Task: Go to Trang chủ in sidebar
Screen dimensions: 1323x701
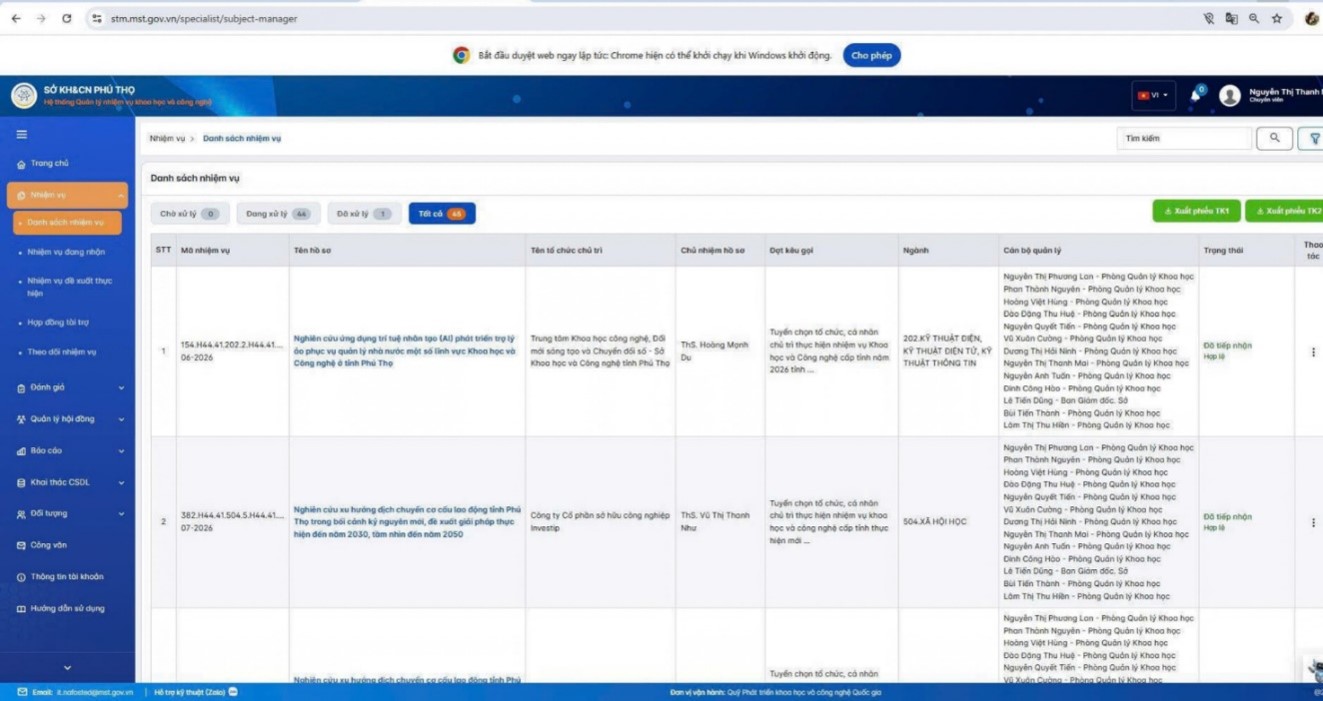Action: pyautogui.click(x=49, y=163)
